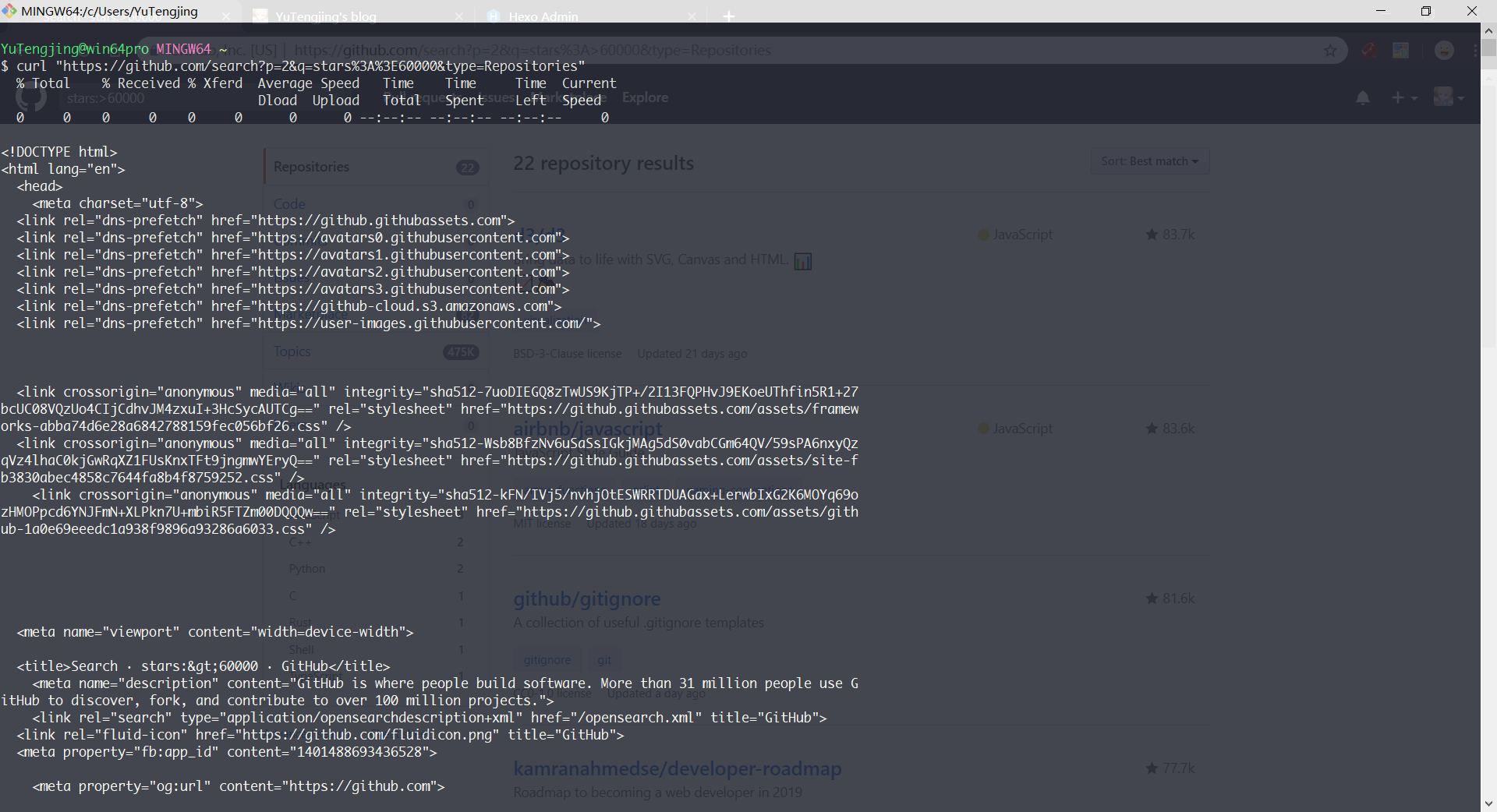Select the Code search filter
The image size is (1497, 812).
(377, 204)
